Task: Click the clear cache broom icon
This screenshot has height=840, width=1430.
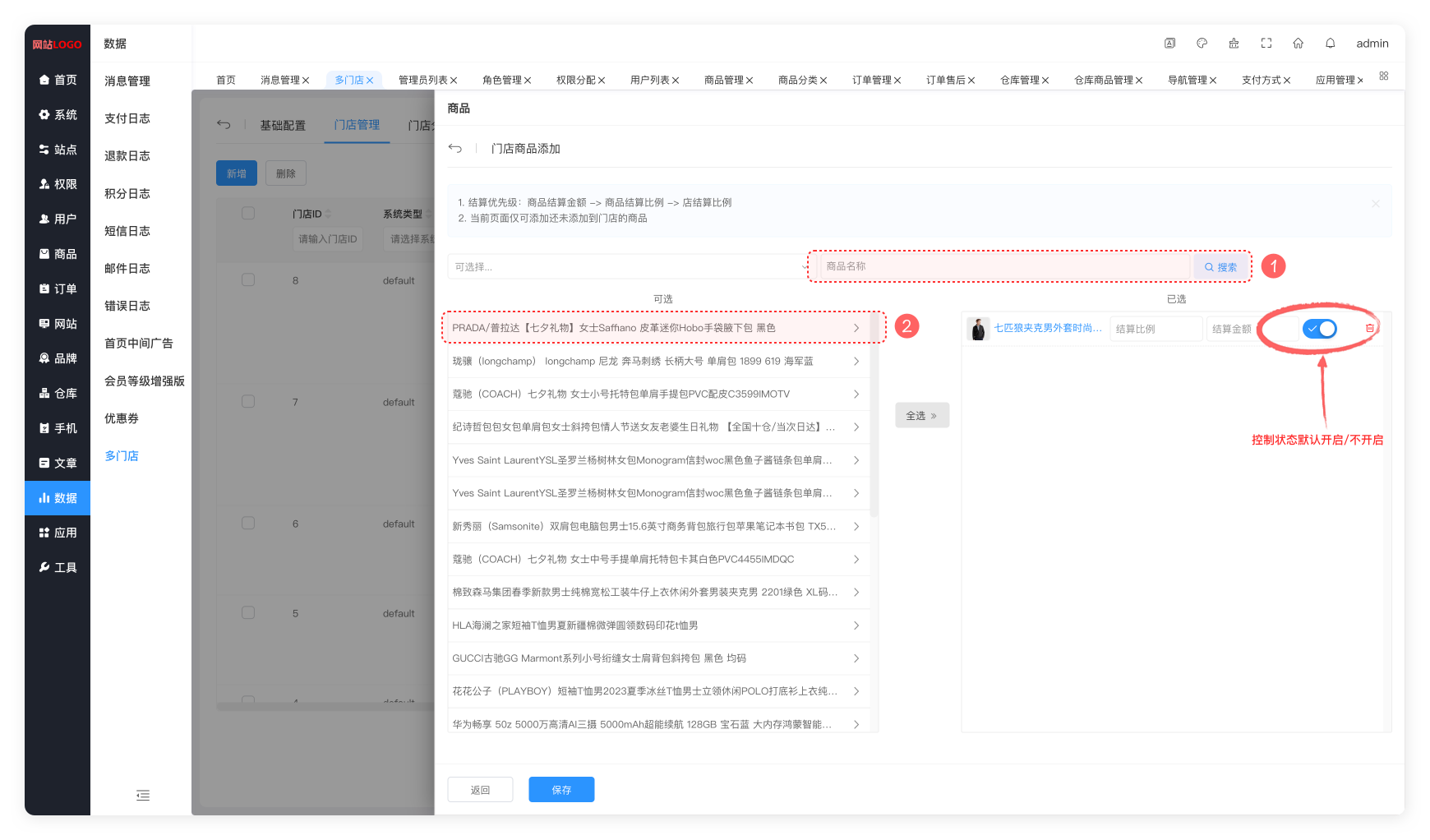Action: point(1234,44)
